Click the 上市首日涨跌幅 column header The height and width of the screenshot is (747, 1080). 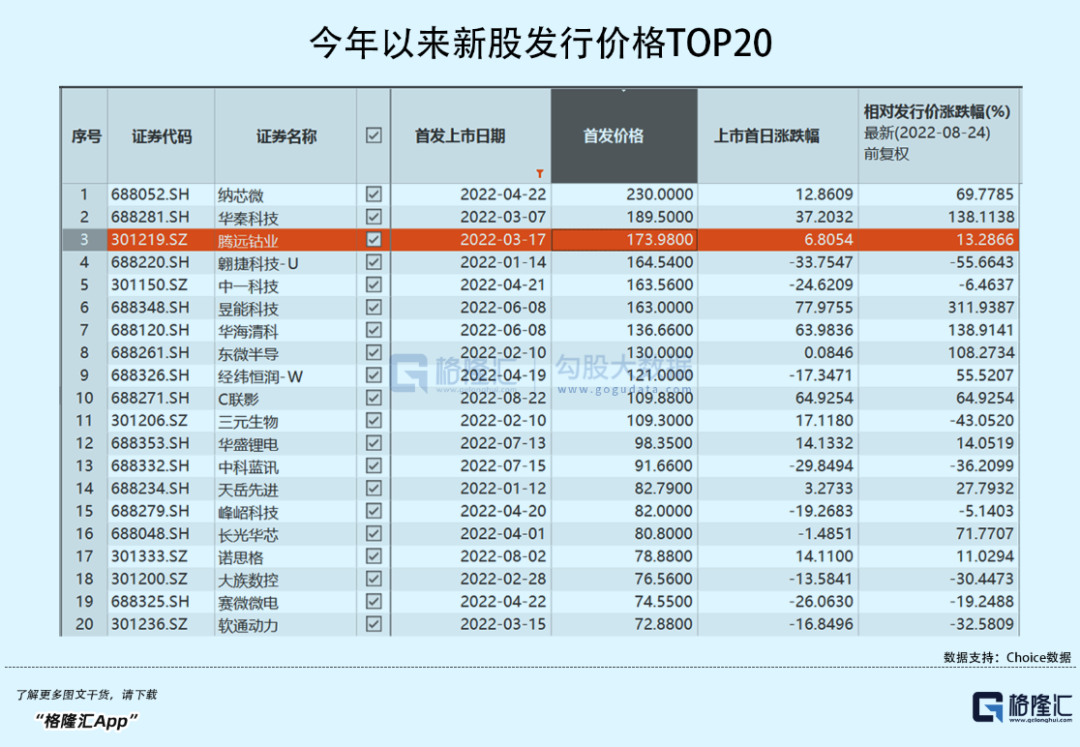(778, 136)
